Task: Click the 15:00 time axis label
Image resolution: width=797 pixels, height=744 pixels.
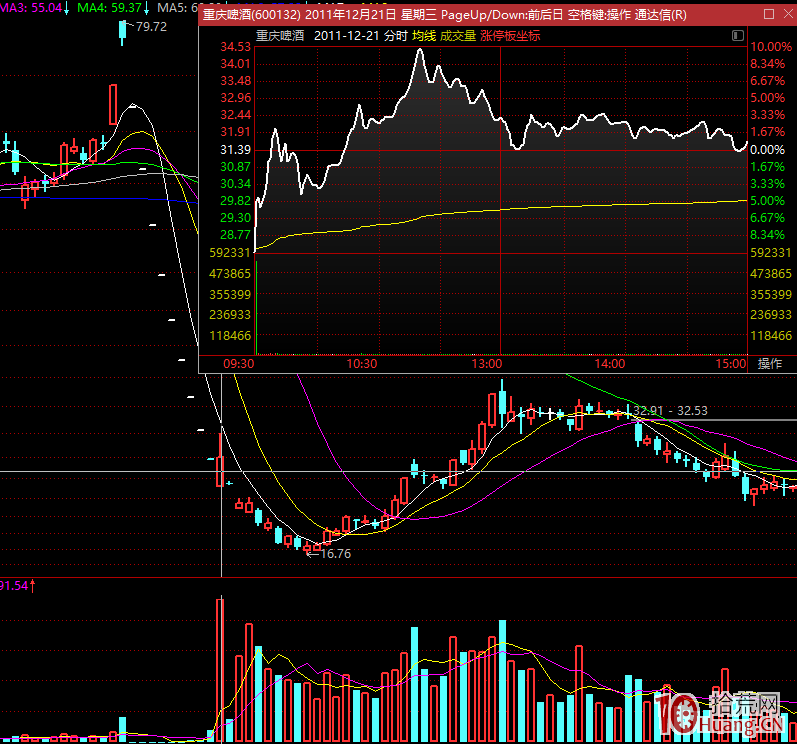Action: pos(731,364)
